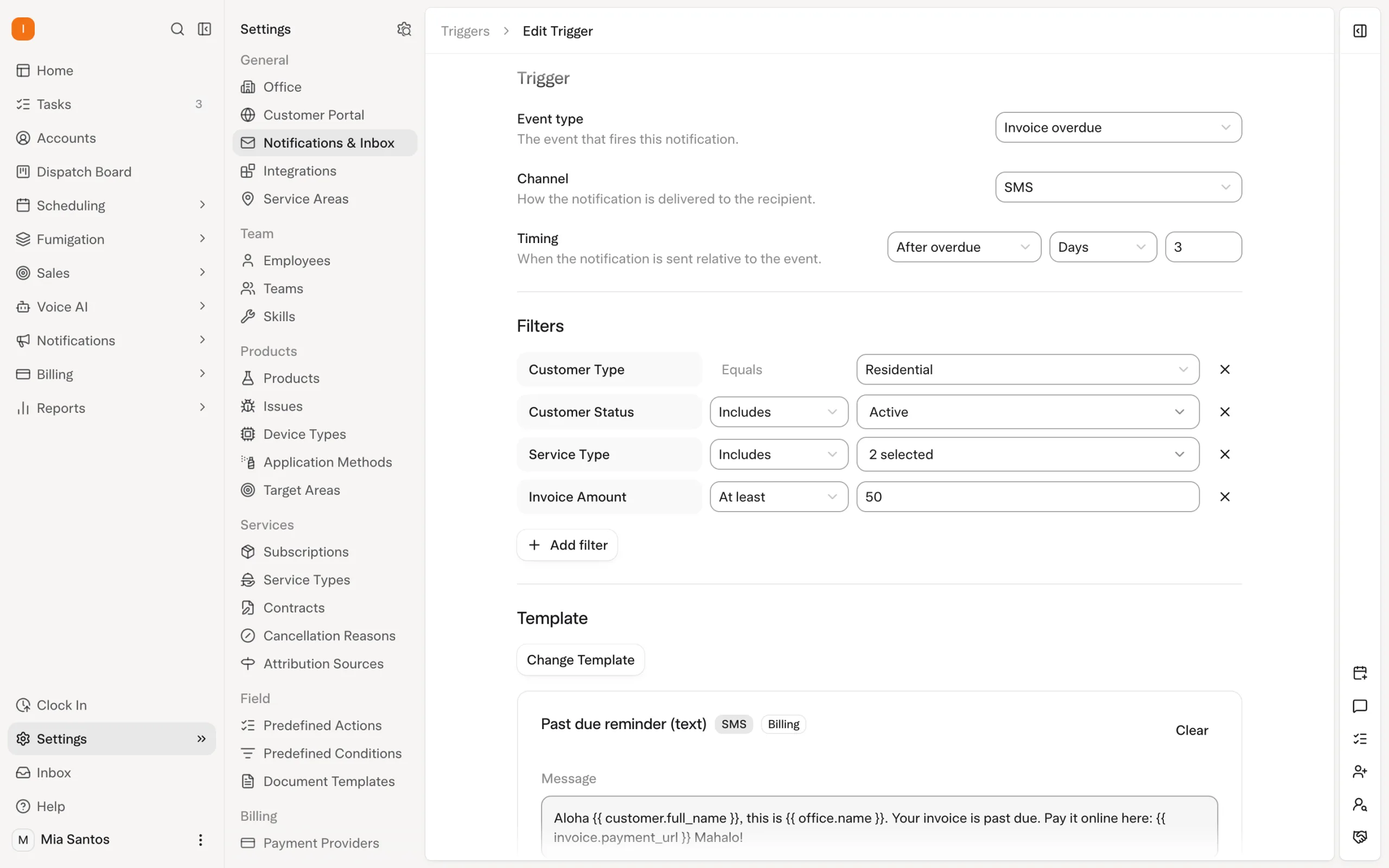The image size is (1389, 868).
Task: Click the timing value field showing 3
Action: click(x=1203, y=247)
